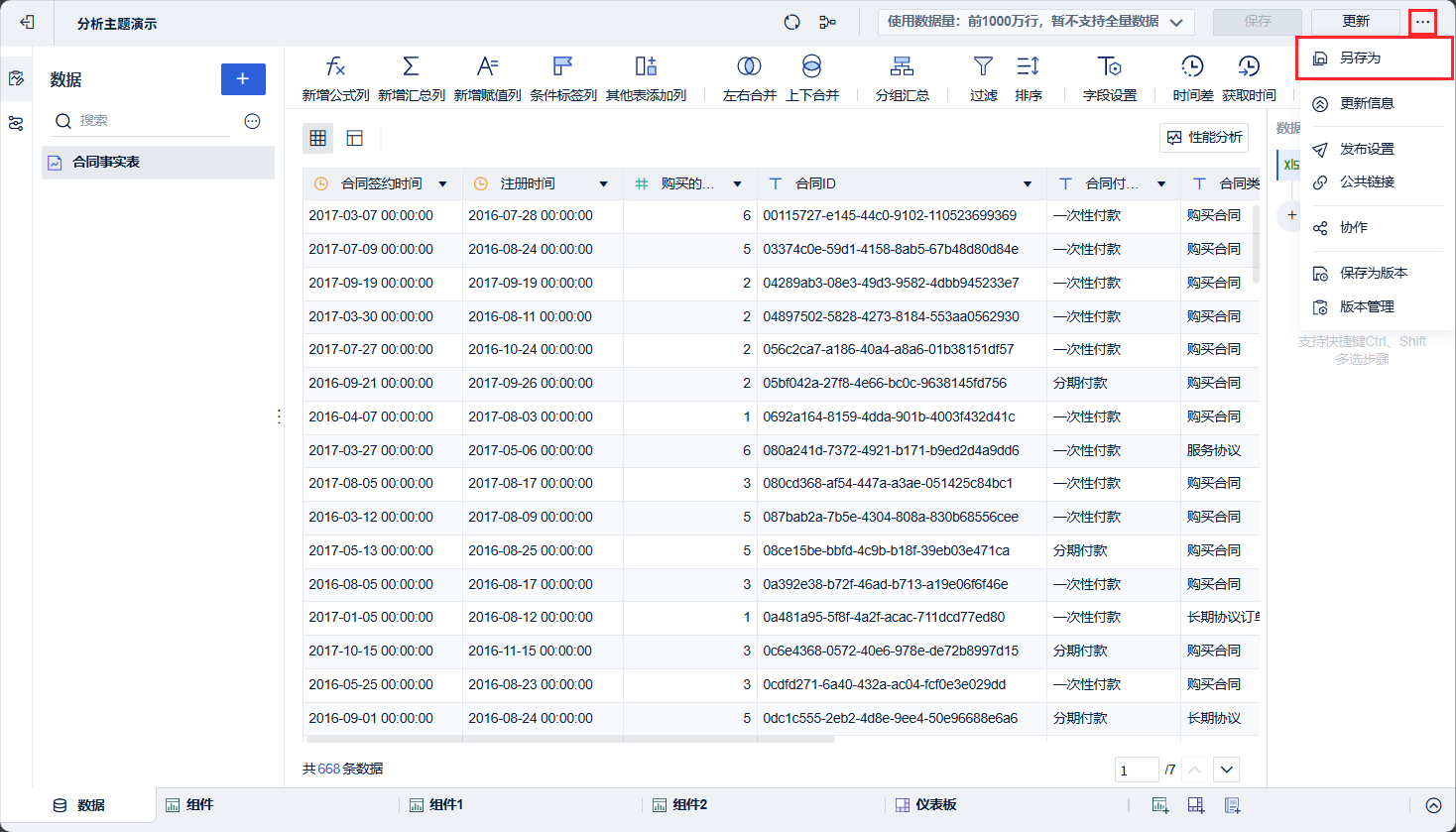Screen dimensions: 1456x832
Task: Click the 更新 button
Action: click(x=1356, y=22)
